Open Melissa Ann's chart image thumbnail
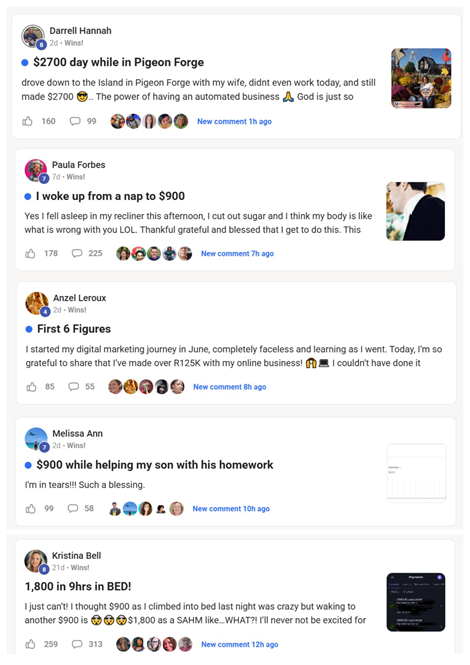470x665 pixels. [417, 473]
